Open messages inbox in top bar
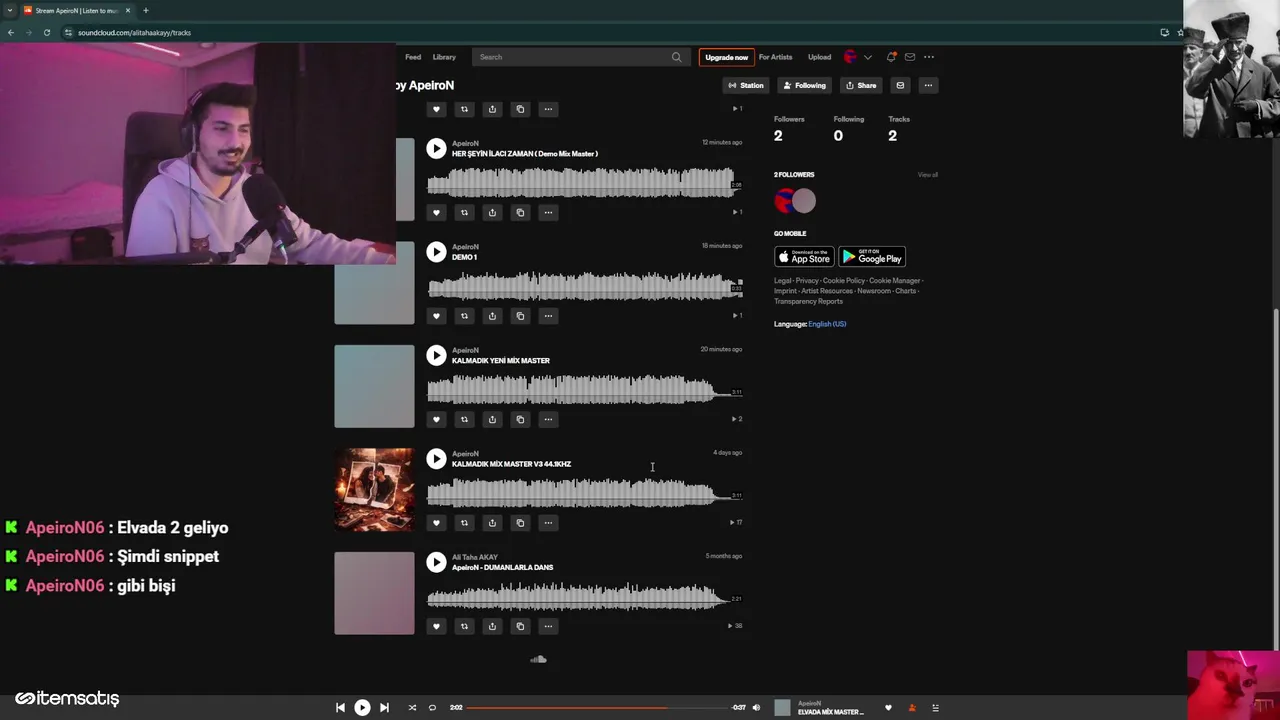This screenshot has width=1280, height=720. [910, 57]
